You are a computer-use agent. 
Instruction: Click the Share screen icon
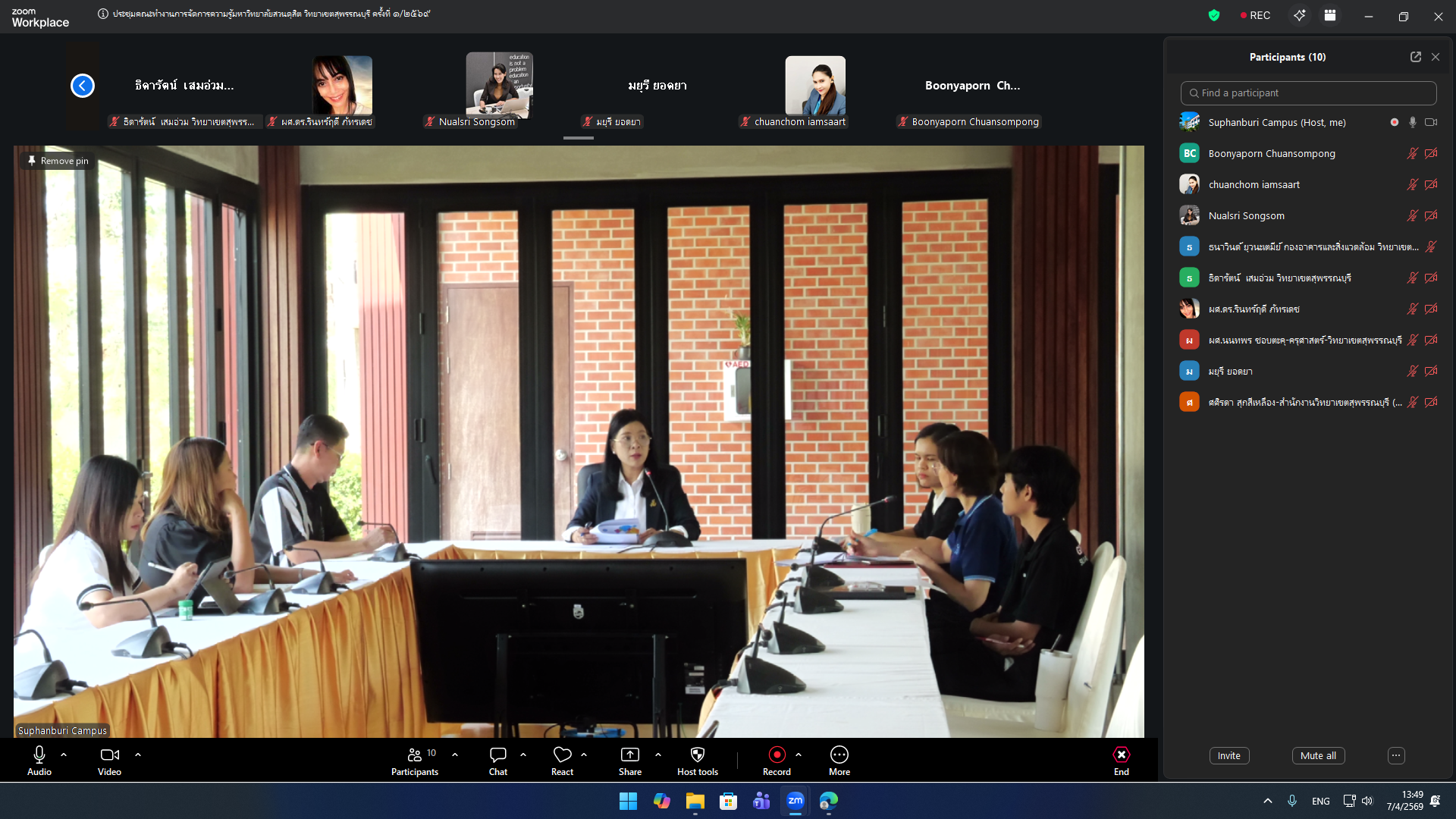tap(629, 755)
